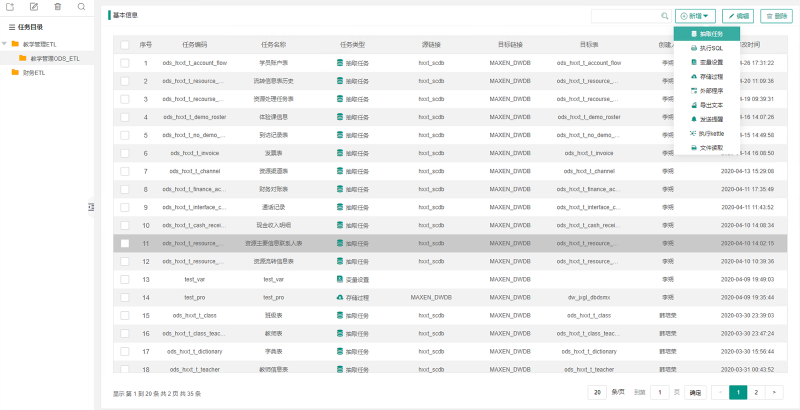Viewport: 800px width, 410px height.
Task: Click the test_pro task code cell
Action: [x=194, y=297]
